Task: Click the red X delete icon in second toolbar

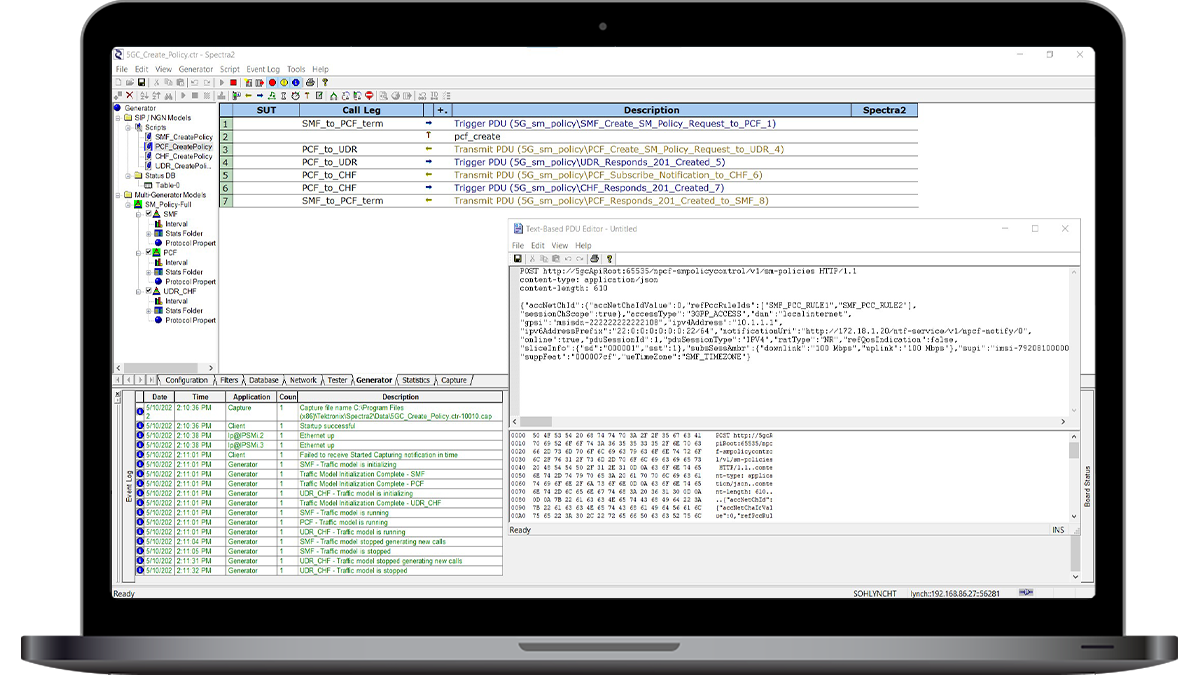Action: (x=129, y=95)
